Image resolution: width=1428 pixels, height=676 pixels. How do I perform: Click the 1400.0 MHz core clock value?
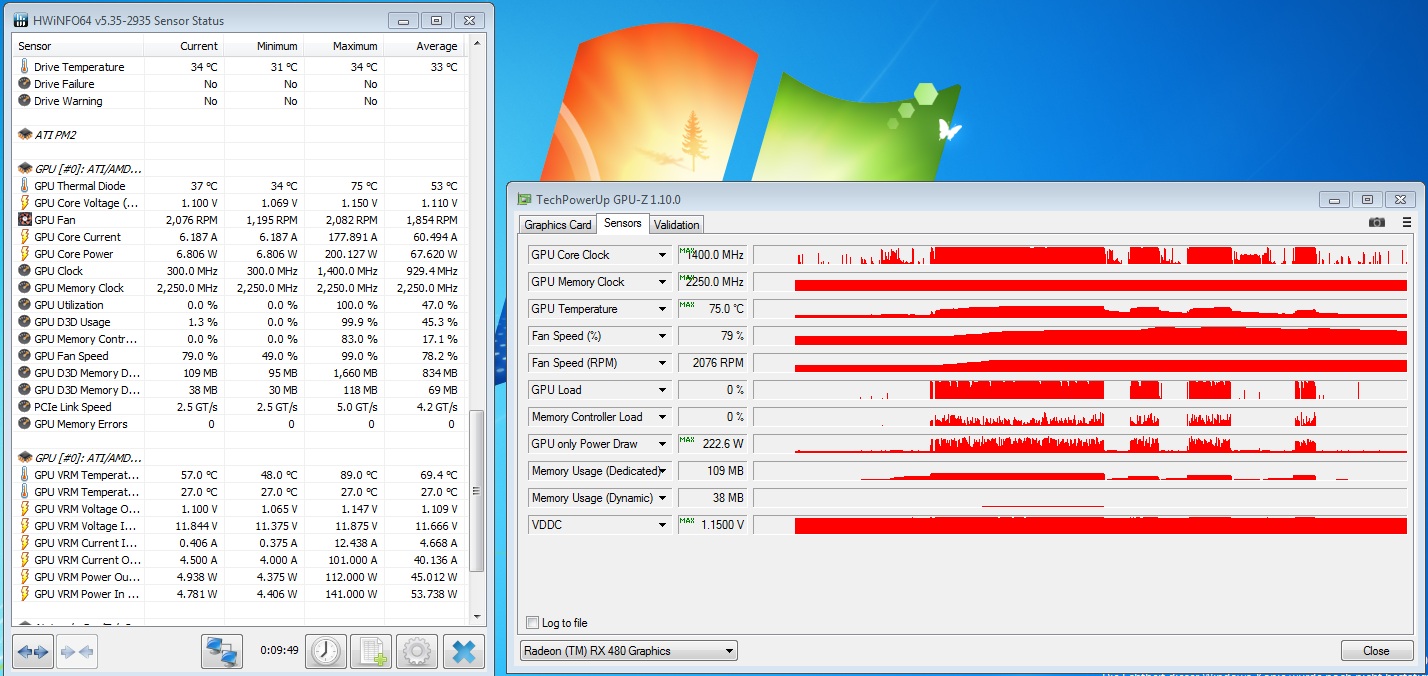click(711, 255)
